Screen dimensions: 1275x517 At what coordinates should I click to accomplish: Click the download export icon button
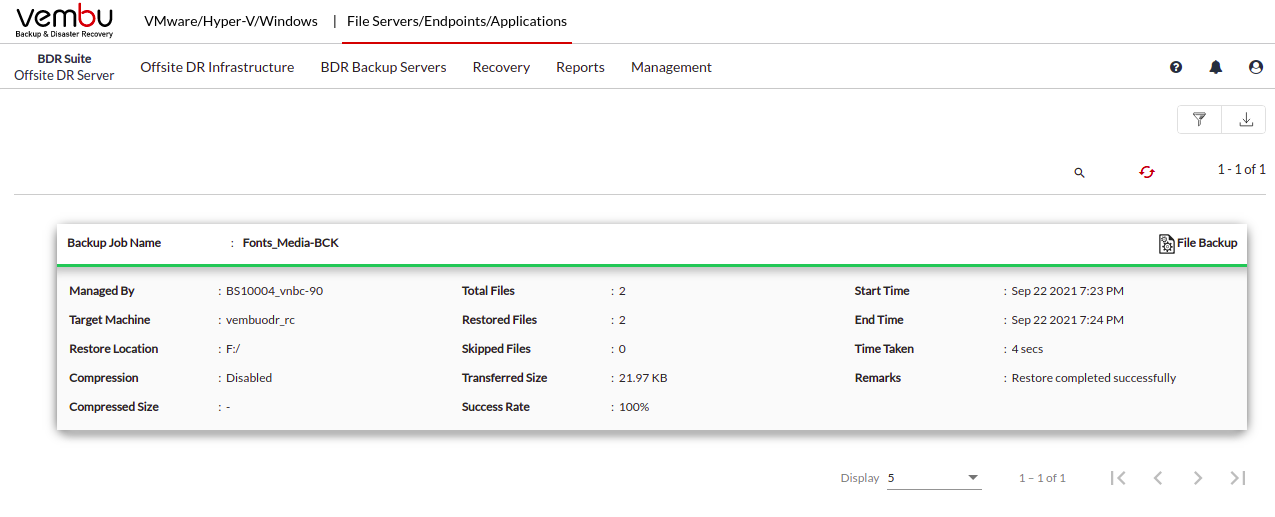(x=1246, y=119)
